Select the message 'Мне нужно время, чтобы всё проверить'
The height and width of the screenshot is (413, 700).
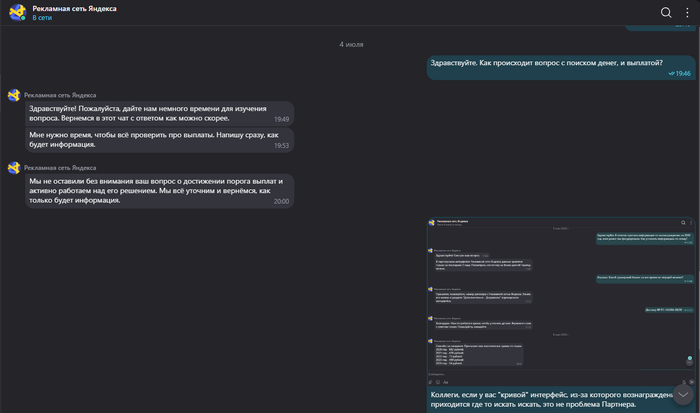(x=159, y=140)
